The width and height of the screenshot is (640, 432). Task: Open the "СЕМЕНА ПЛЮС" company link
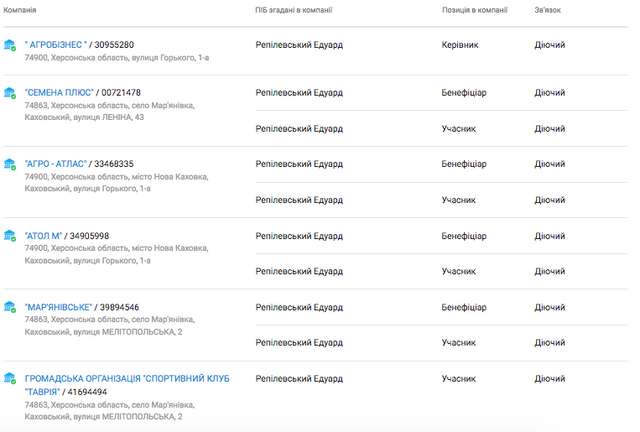(59, 93)
